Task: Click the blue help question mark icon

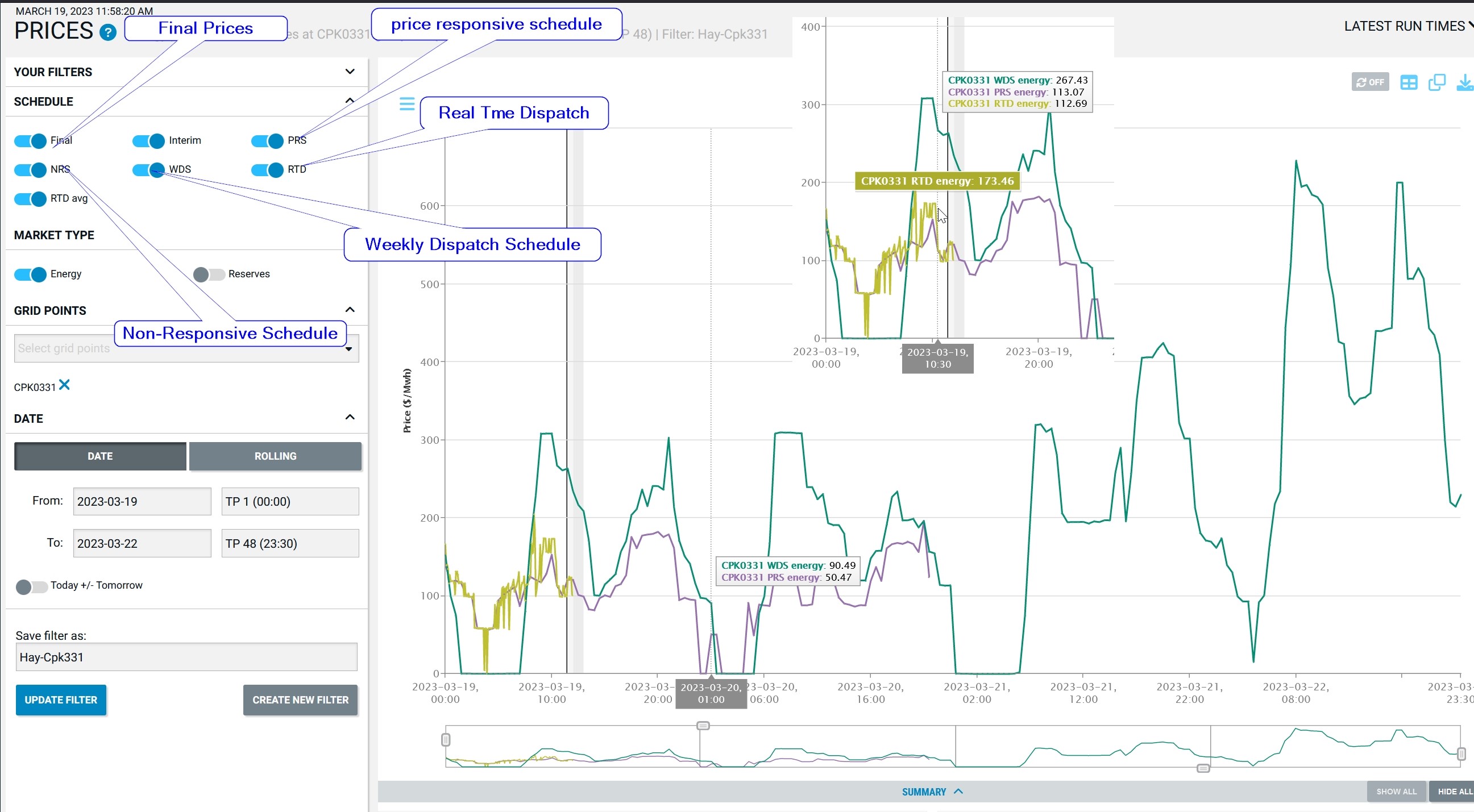Action: coord(107,32)
